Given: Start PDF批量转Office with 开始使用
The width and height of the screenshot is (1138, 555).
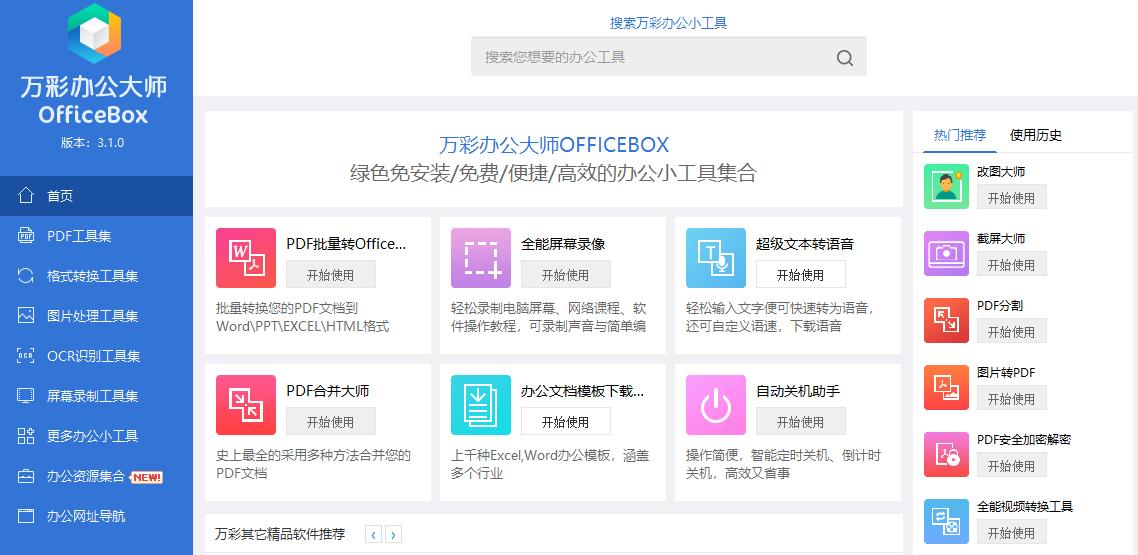Looking at the screenshot, I should click(331, 275).
